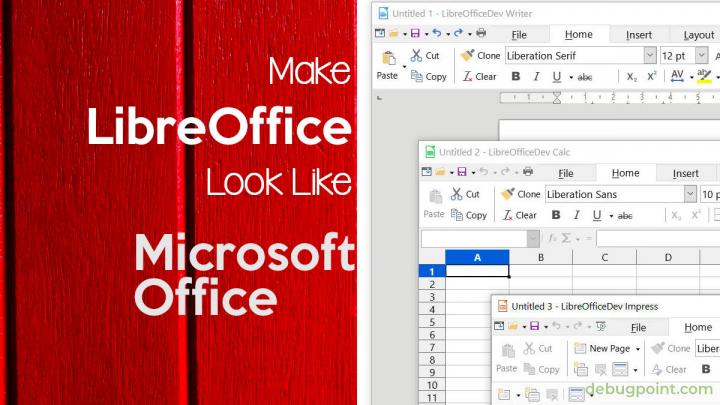Select the Home tab in Impress
720x405 pixels.
(698, 327)
